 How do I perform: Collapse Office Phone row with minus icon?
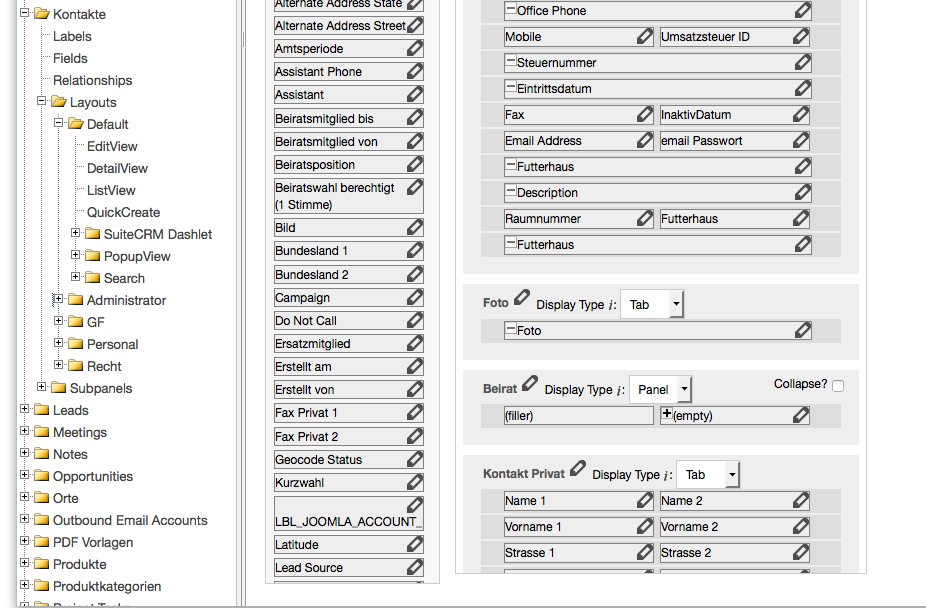pyautogui.click(x=511, y=9)
